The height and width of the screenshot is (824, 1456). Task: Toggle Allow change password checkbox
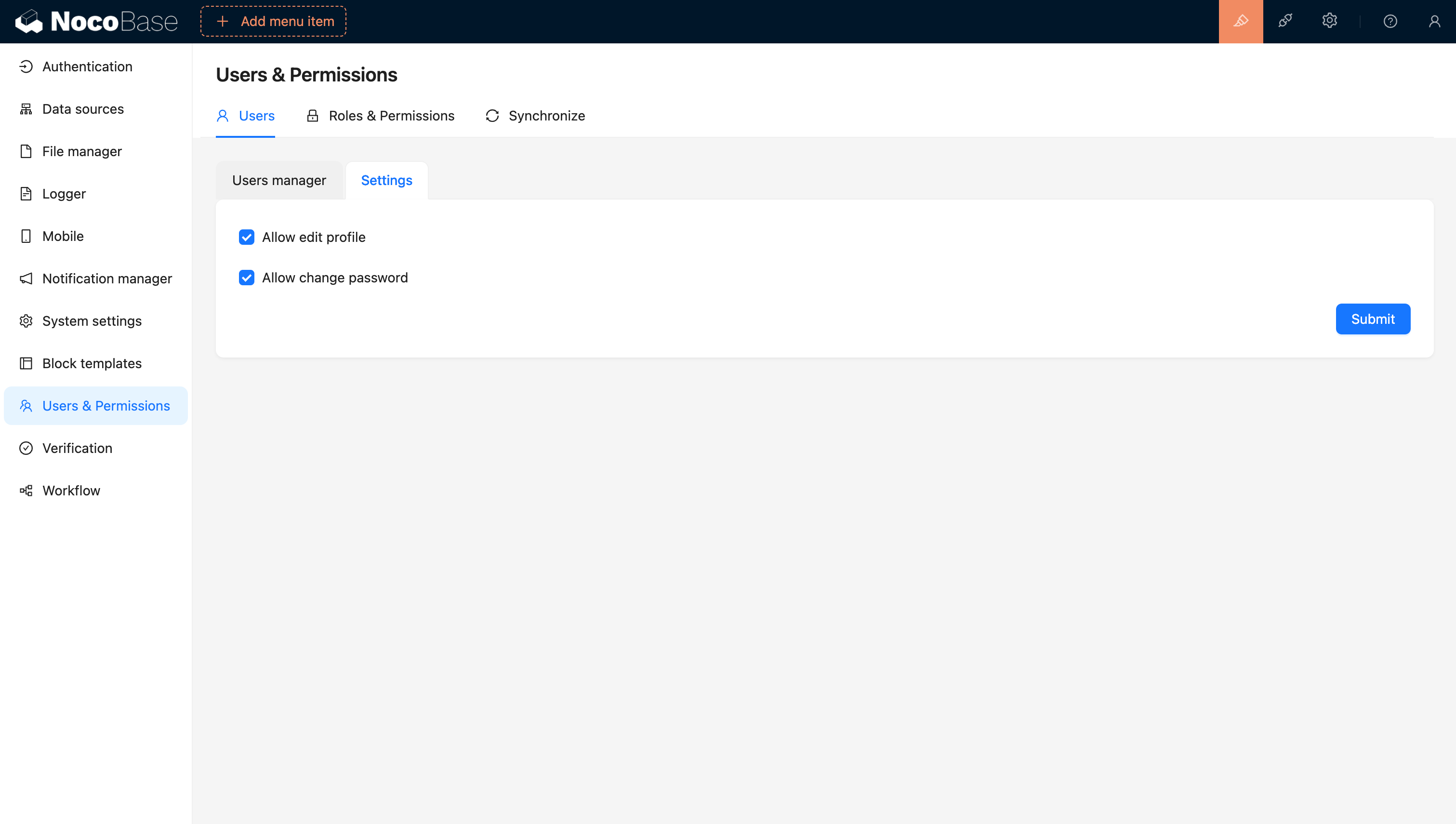pos(247,278)
